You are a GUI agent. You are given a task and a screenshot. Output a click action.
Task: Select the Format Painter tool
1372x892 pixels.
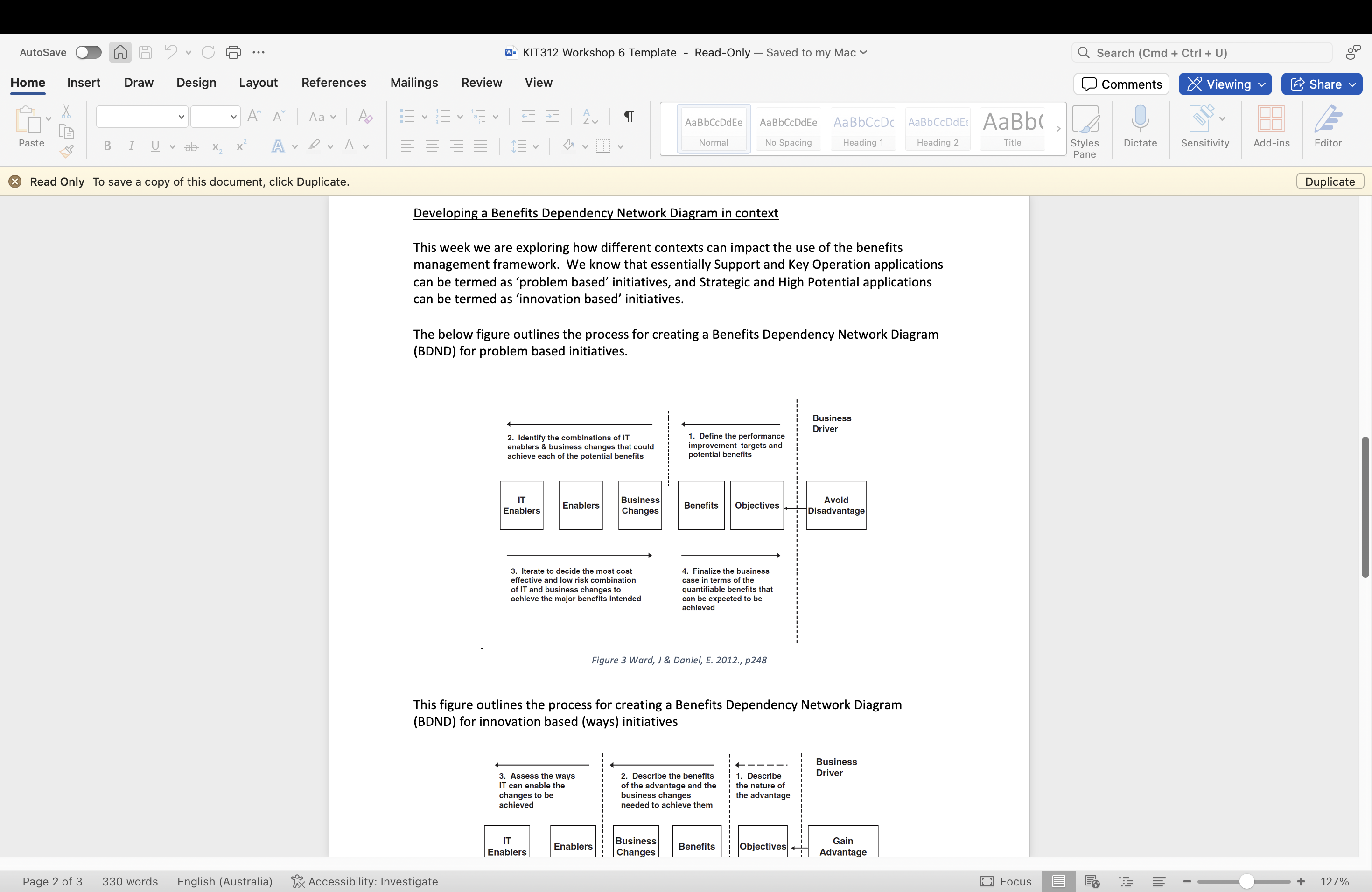[x=66, y=152]
